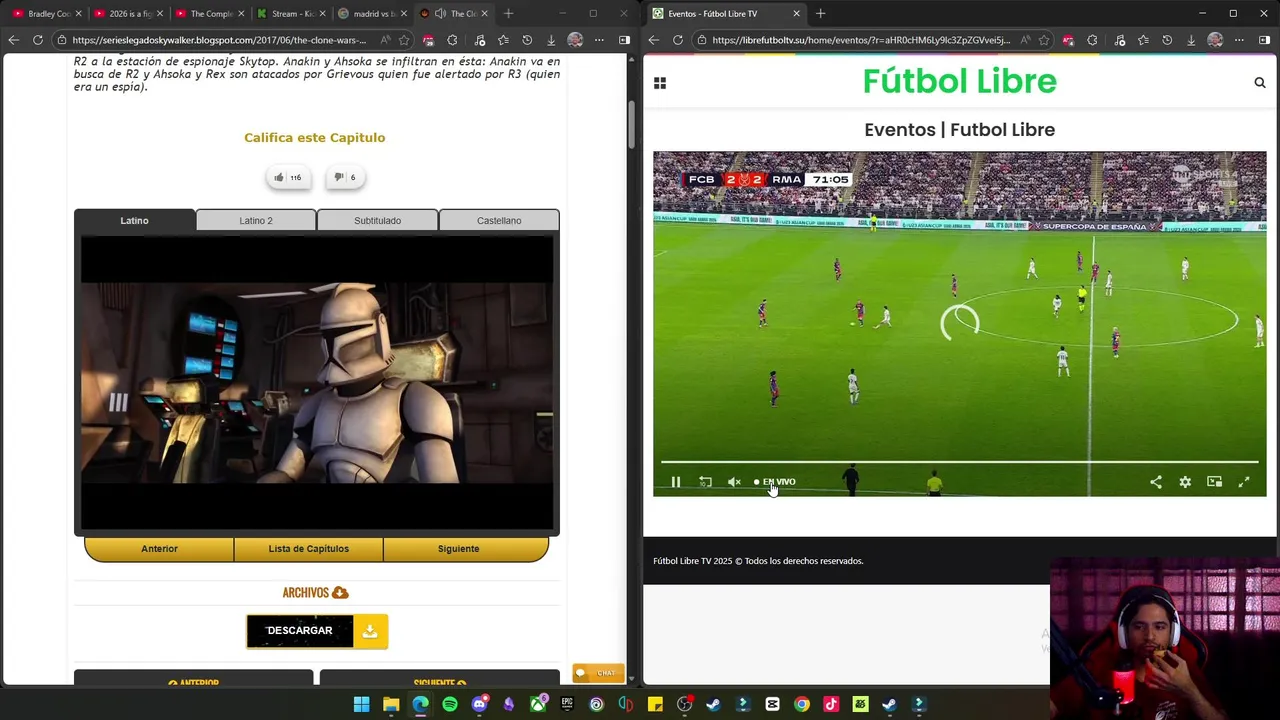
Task: Click the DESCARGAR download button
Action: click(317, 631)
